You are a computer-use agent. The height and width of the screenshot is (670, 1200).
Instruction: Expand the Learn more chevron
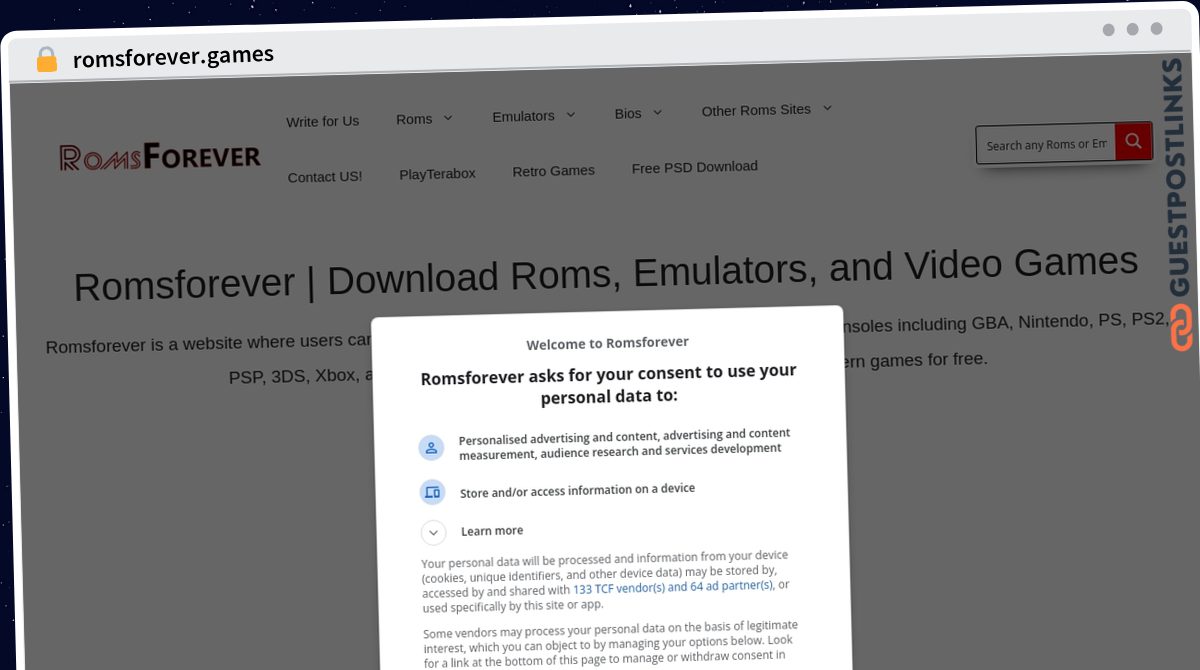(x=433, y=533)
